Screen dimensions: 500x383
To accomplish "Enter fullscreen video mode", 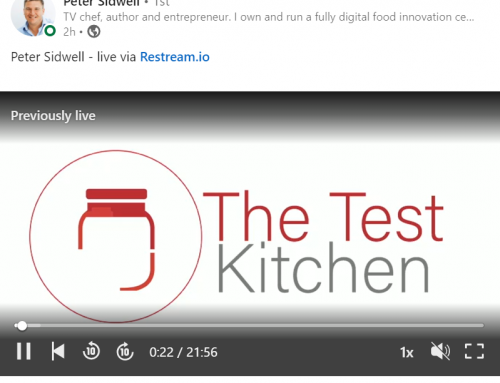I will (474, 351).
